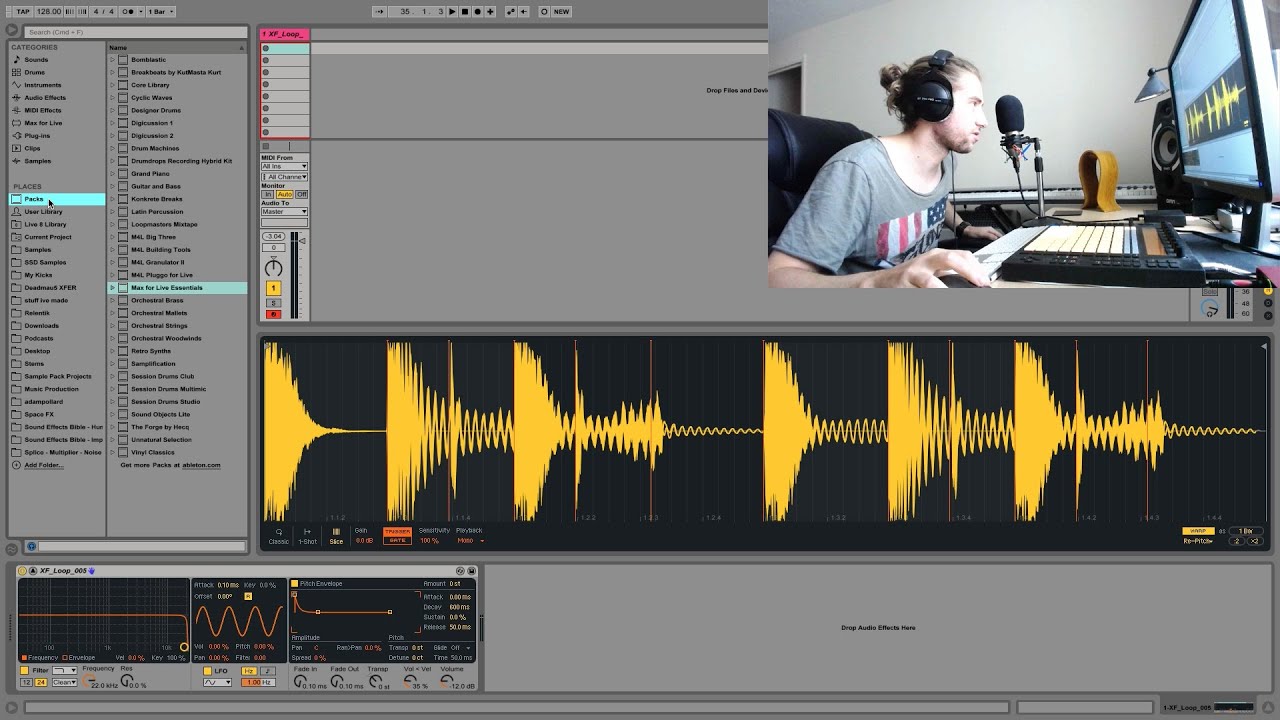Viewport: 1280px width, 720px height.
Task: Switch Simpler to Slice mode
Action: (x=336, y=536)
